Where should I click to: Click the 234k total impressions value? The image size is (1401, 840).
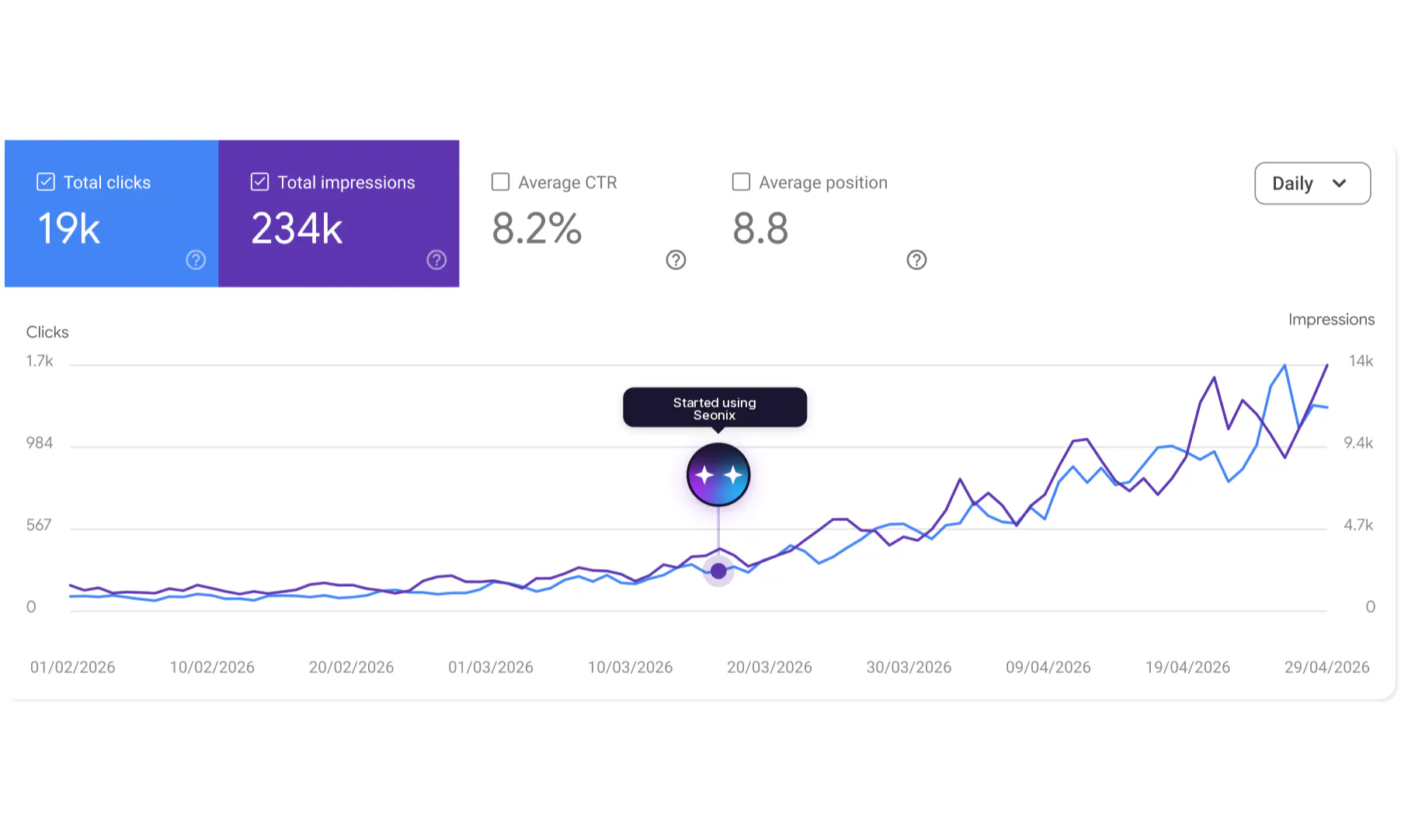297,229
